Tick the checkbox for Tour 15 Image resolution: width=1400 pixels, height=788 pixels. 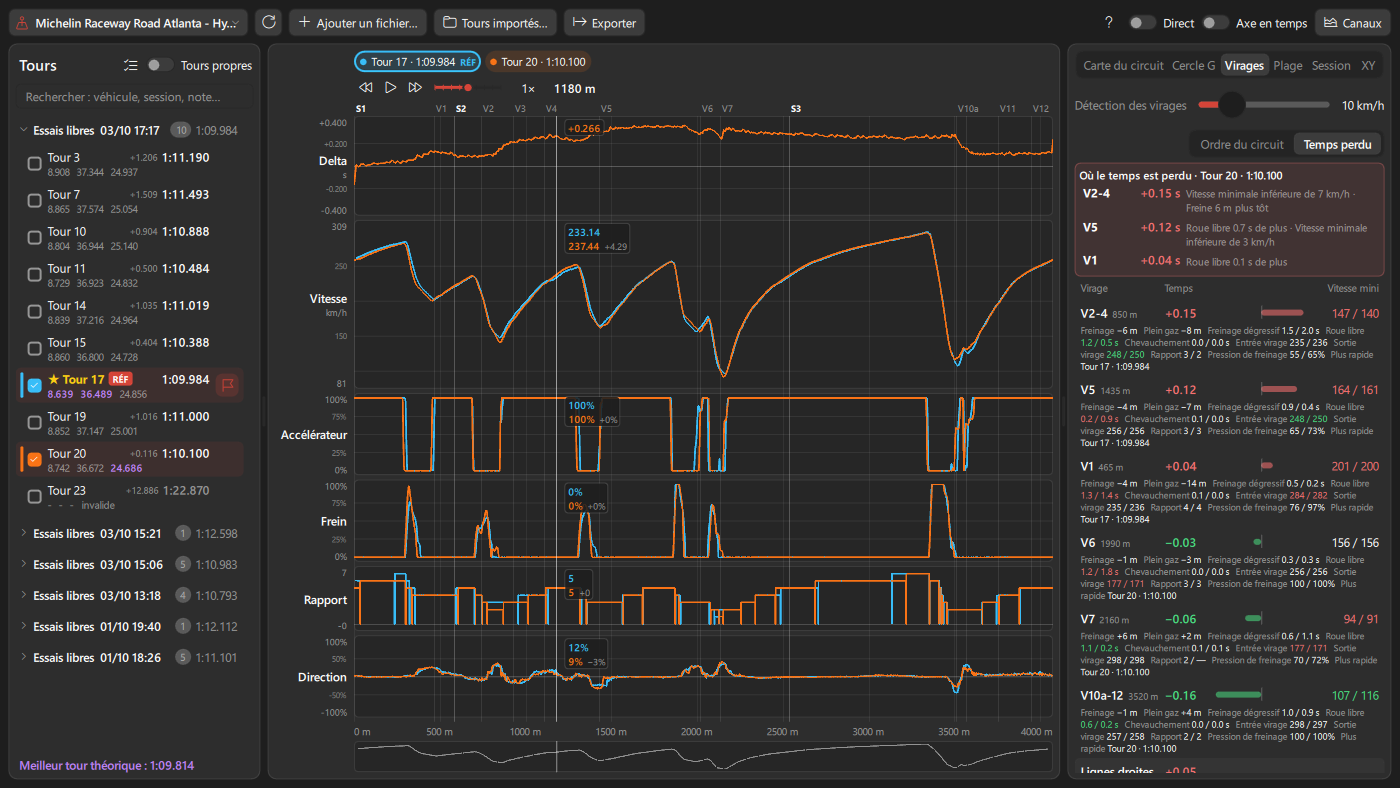coord(35,349)
